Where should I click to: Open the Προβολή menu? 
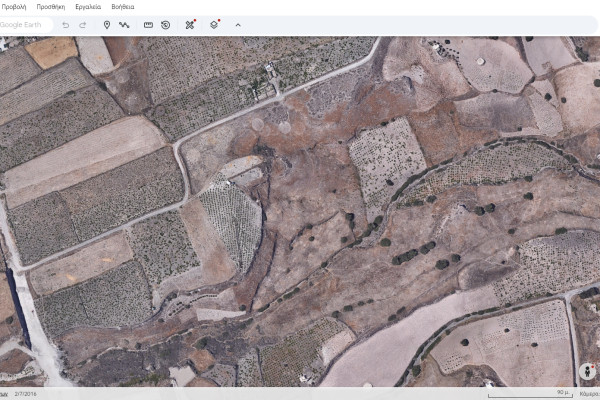[x=14, y=6]
